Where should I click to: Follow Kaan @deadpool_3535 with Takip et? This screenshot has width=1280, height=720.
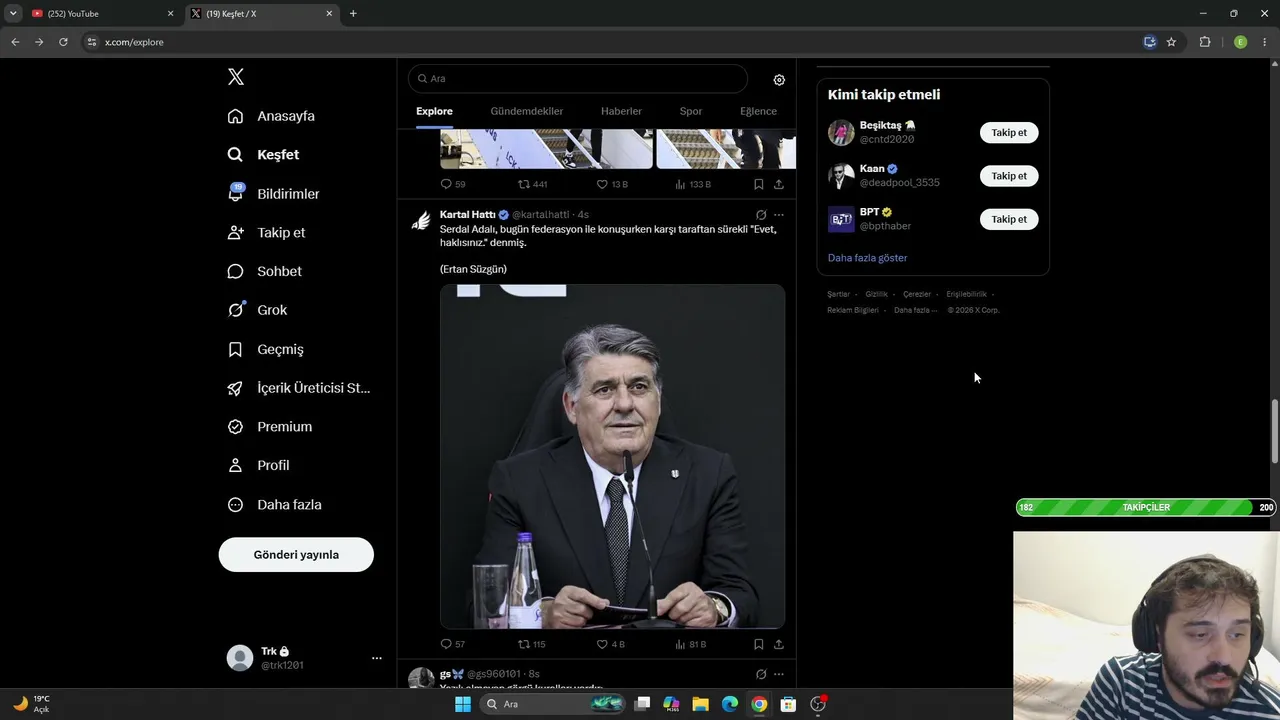pos(1009,176)
